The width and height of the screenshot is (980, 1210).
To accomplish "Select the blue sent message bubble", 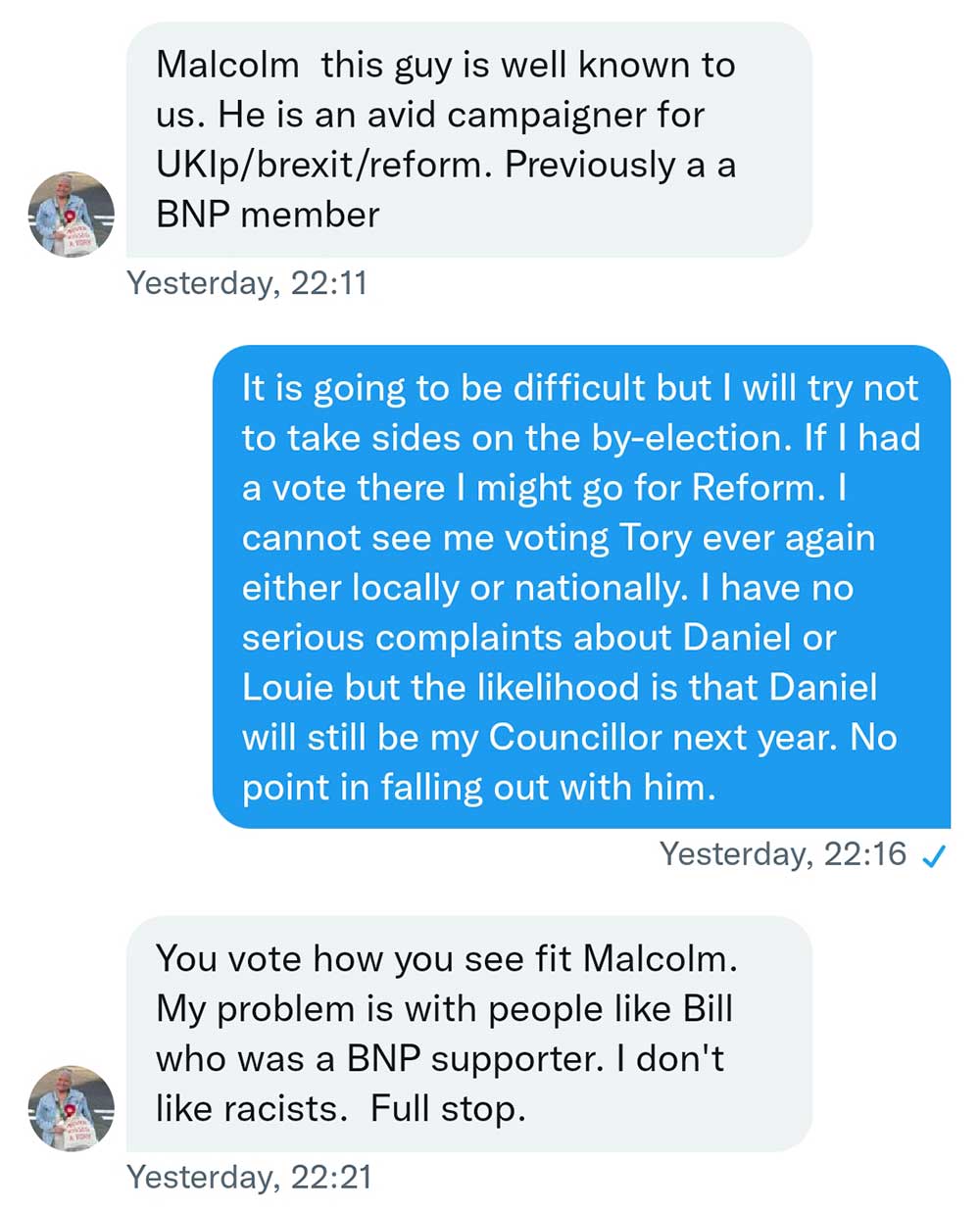I will coord(580,587).
